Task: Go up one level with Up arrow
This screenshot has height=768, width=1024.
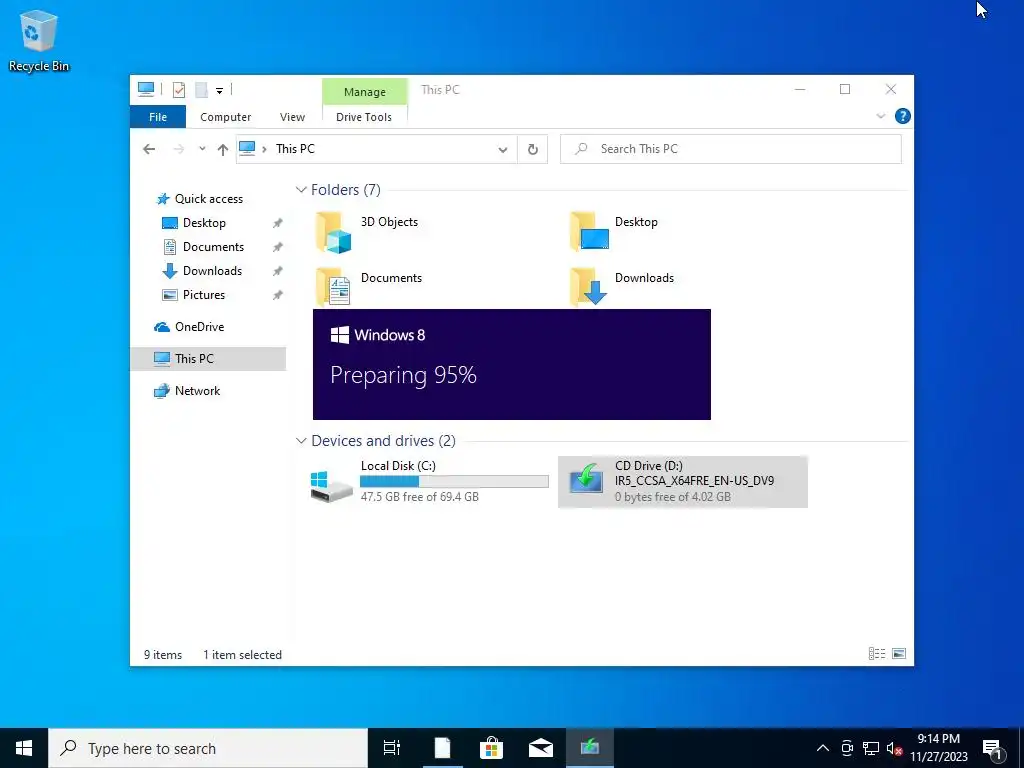Action: click(223, 150)
